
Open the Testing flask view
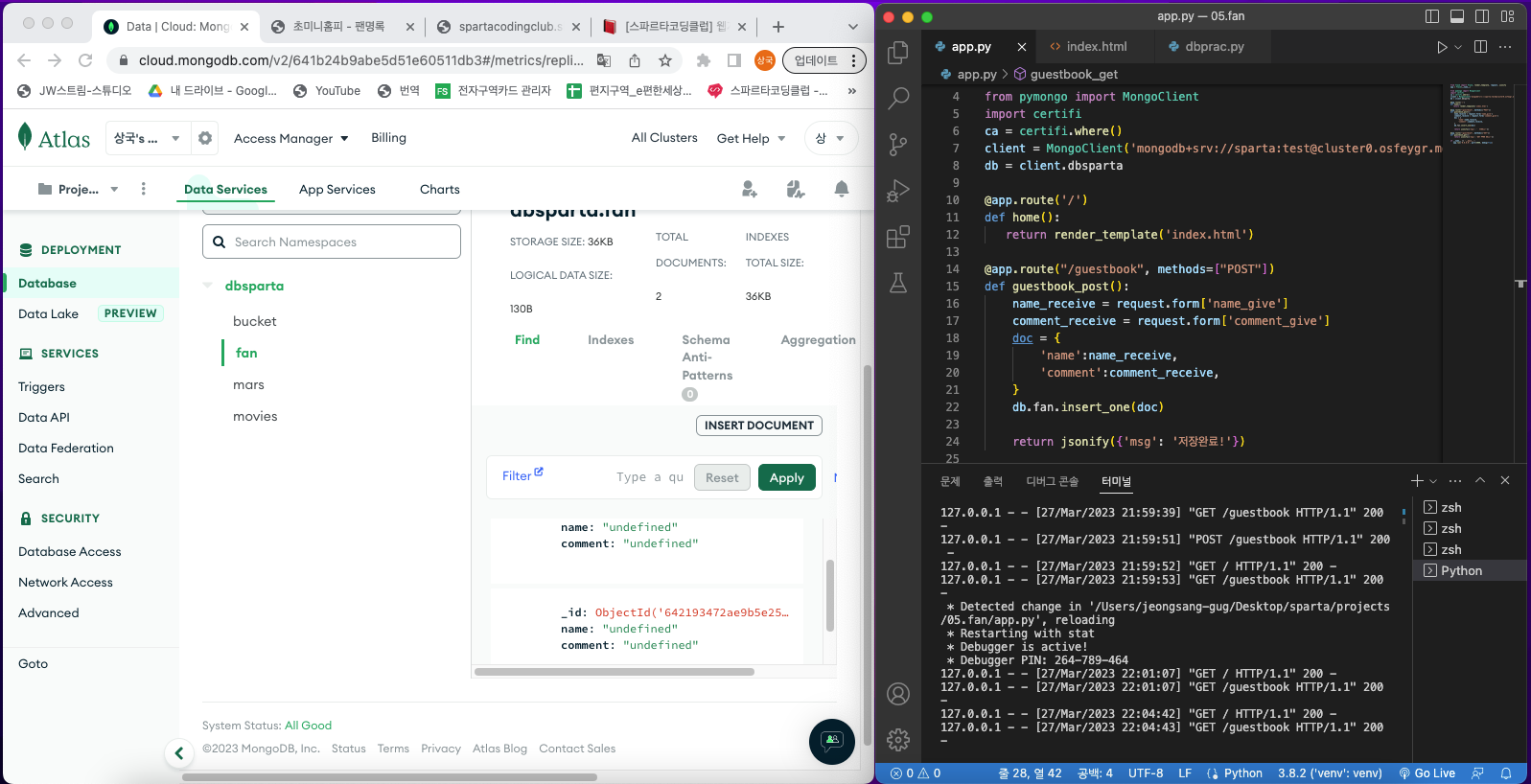[x=898, y=283]
